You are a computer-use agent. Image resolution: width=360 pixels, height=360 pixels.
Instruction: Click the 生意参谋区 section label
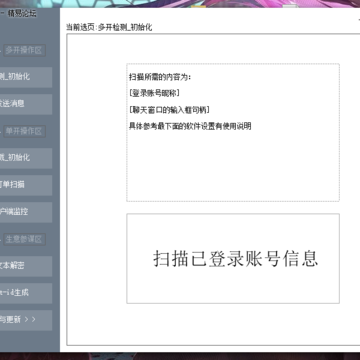point(24,239)
